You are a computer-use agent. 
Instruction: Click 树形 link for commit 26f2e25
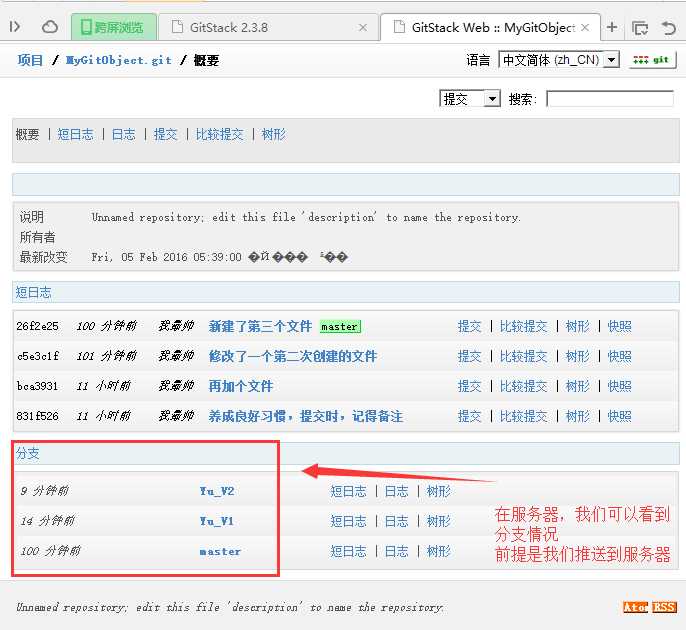coord(578,326)
